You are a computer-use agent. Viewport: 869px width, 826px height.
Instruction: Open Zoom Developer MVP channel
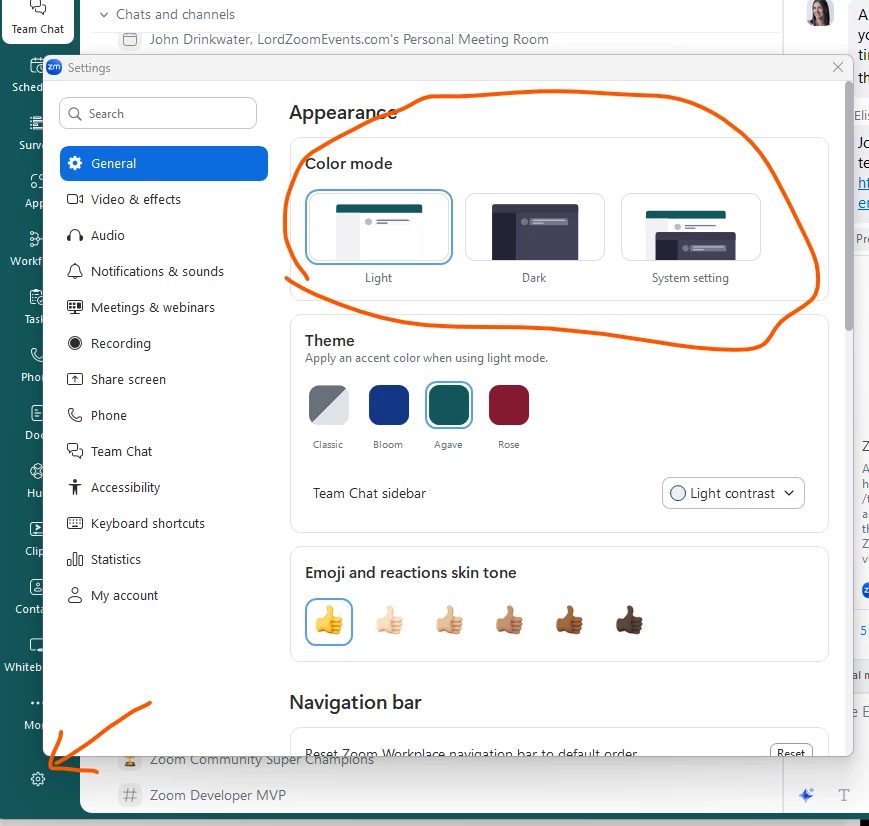pos(217,795)
